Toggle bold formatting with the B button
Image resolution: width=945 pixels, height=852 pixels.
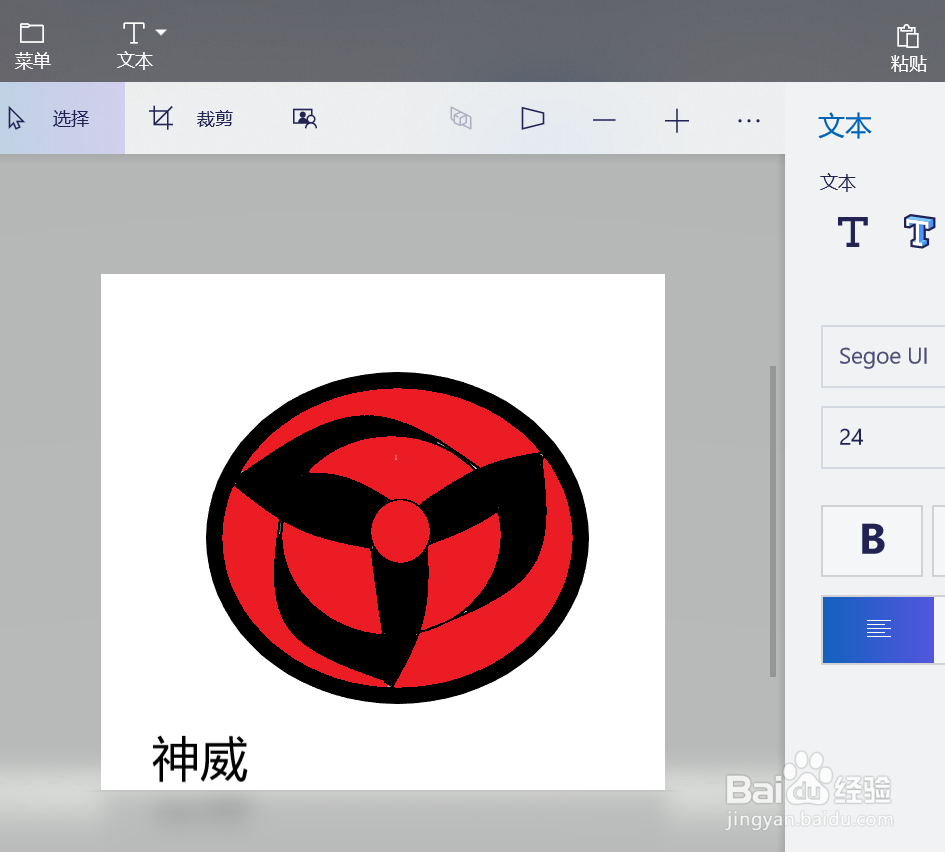coord(871,540)
